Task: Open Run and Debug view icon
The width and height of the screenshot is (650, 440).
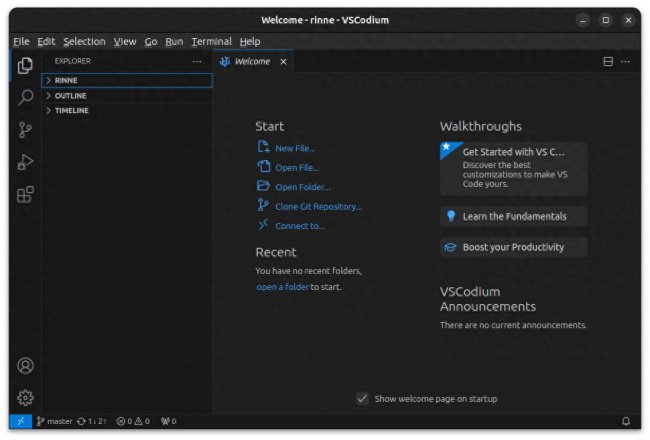Action: click(x=25, y=162)
